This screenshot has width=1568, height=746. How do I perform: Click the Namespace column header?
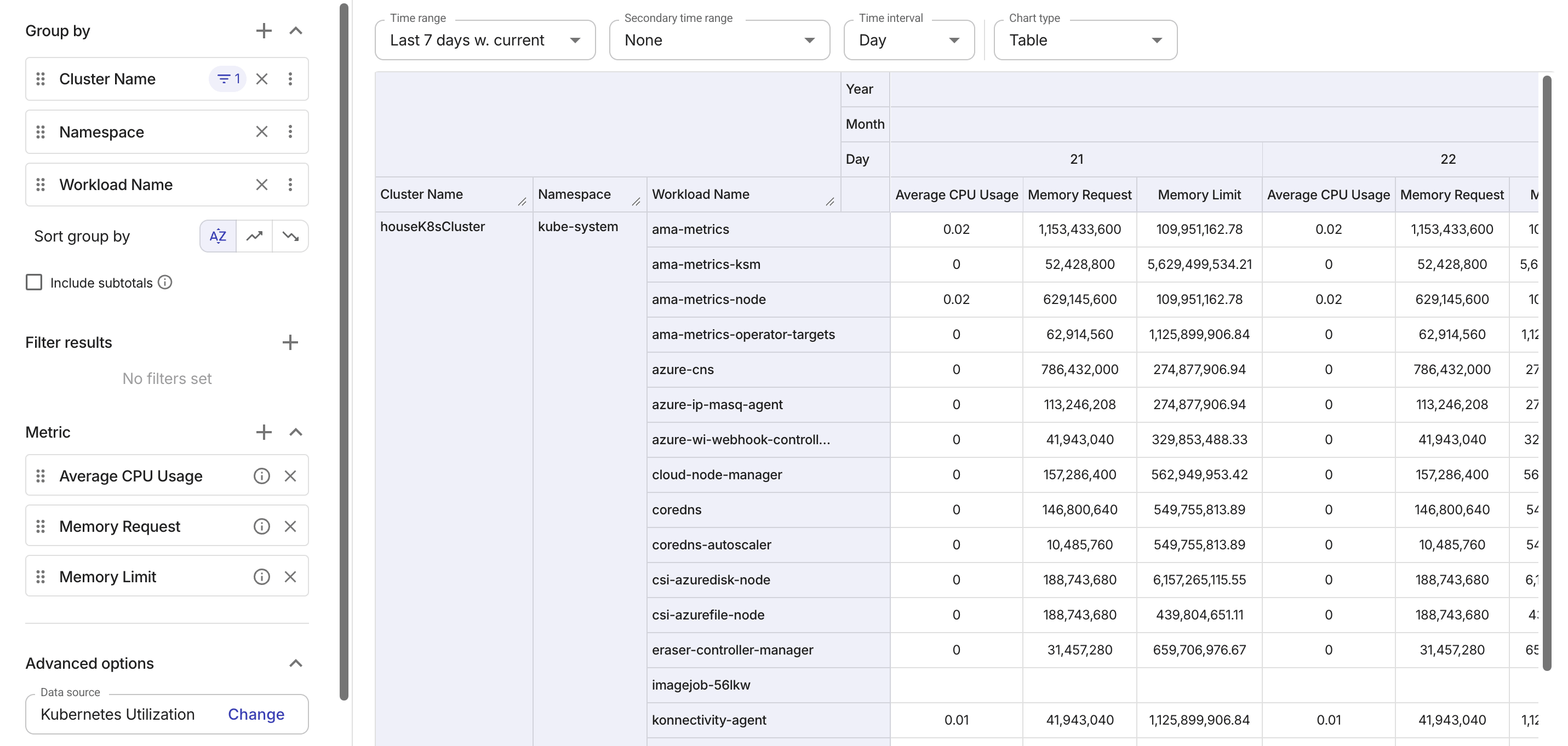[589, 194]
